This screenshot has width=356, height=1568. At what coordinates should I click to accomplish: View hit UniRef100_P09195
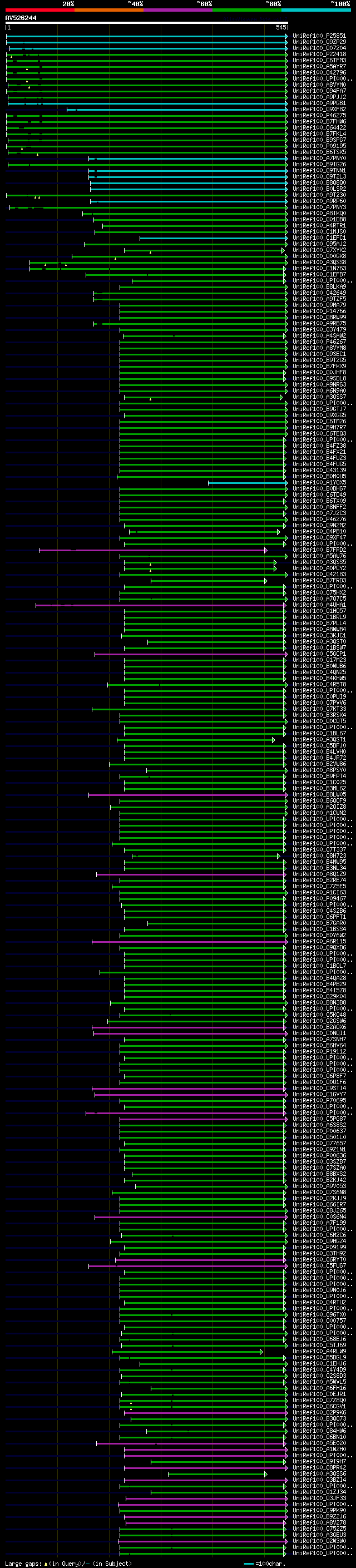319,146
